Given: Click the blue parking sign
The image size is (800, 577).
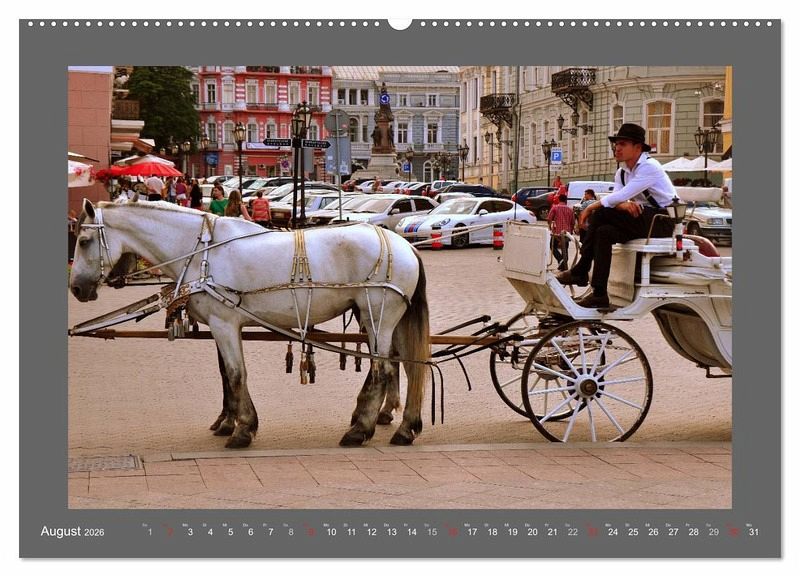Looking at the screenshot, I should (555, 156).
